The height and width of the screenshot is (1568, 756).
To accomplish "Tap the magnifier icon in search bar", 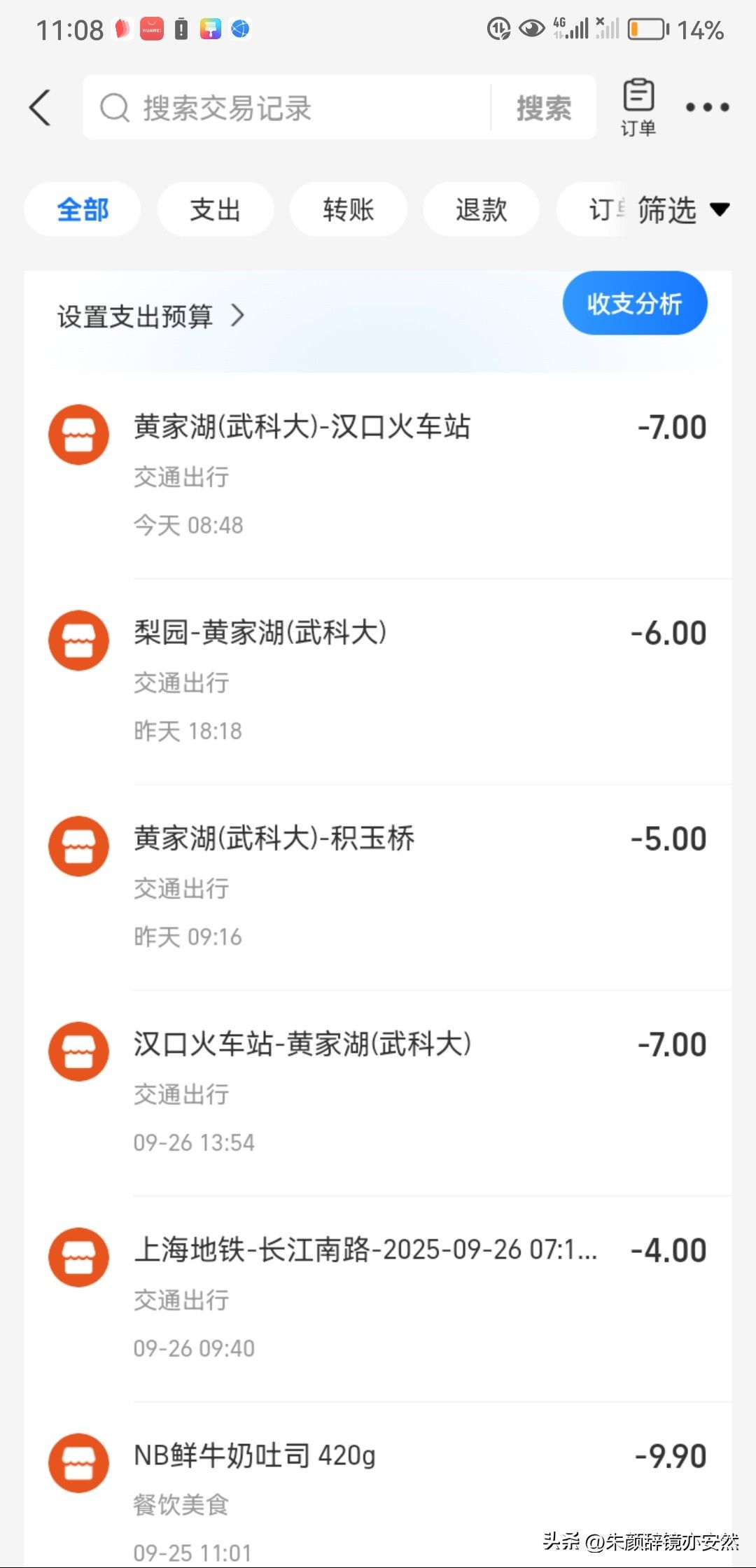I will click(x=115, y=108).
